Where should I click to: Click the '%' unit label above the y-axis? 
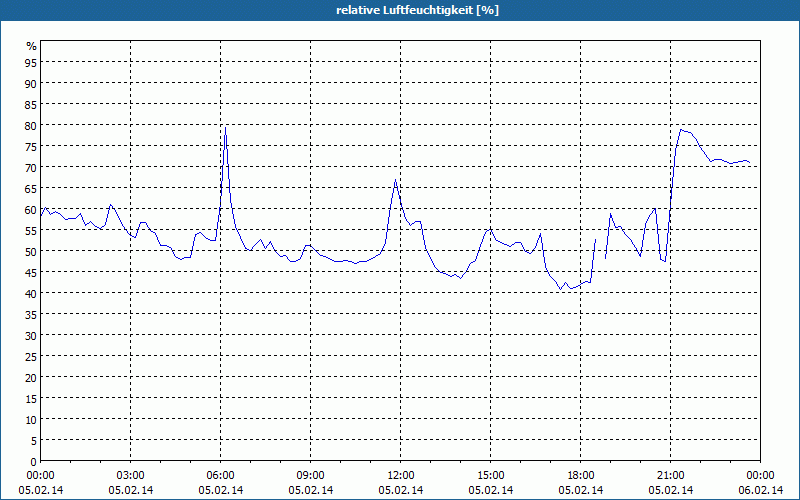[x=32, y=46]
